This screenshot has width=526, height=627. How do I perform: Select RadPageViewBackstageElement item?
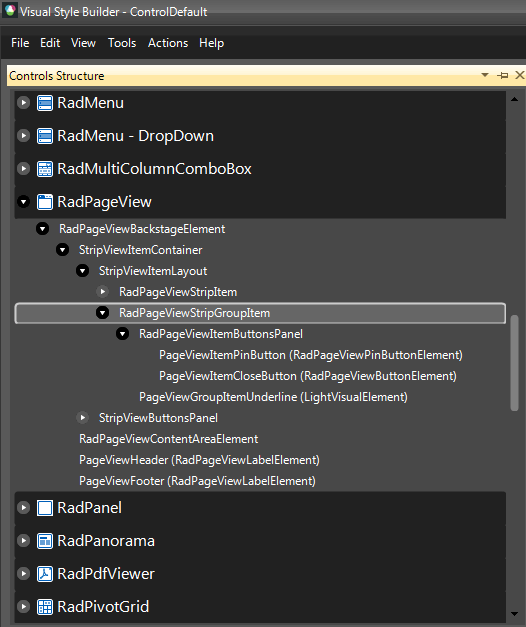tap(142, 229)
